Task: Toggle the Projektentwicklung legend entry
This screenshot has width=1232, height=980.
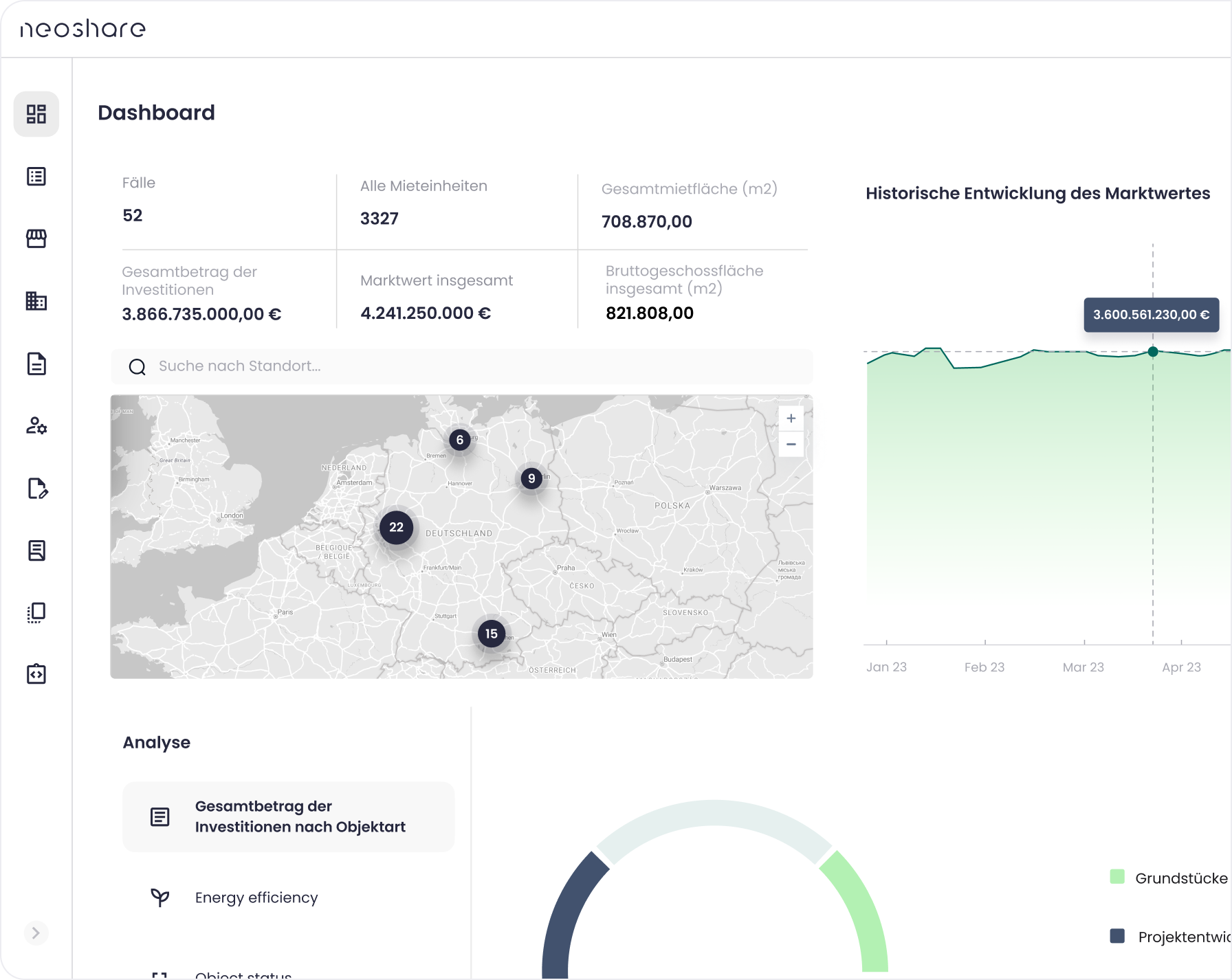Action: coord(1178,934)
